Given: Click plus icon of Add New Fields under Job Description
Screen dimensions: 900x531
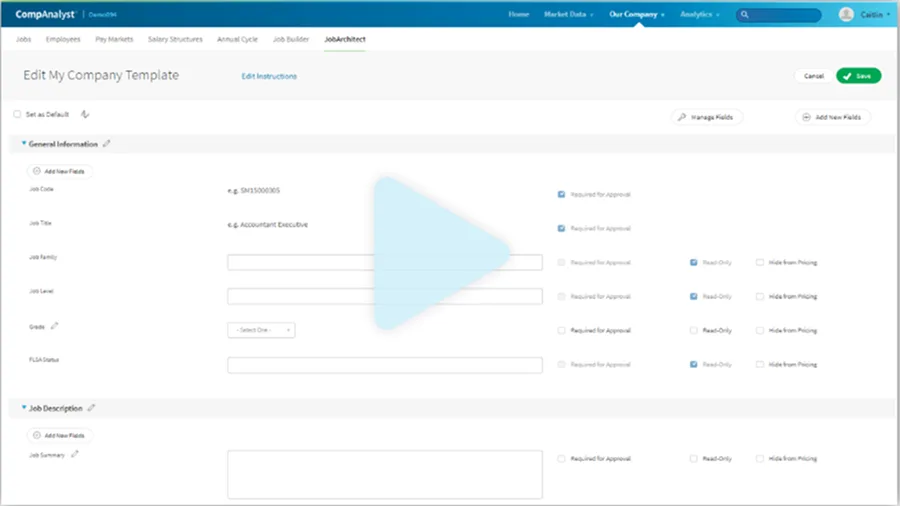Looking at the screenshot, I should tap(37, 435).
